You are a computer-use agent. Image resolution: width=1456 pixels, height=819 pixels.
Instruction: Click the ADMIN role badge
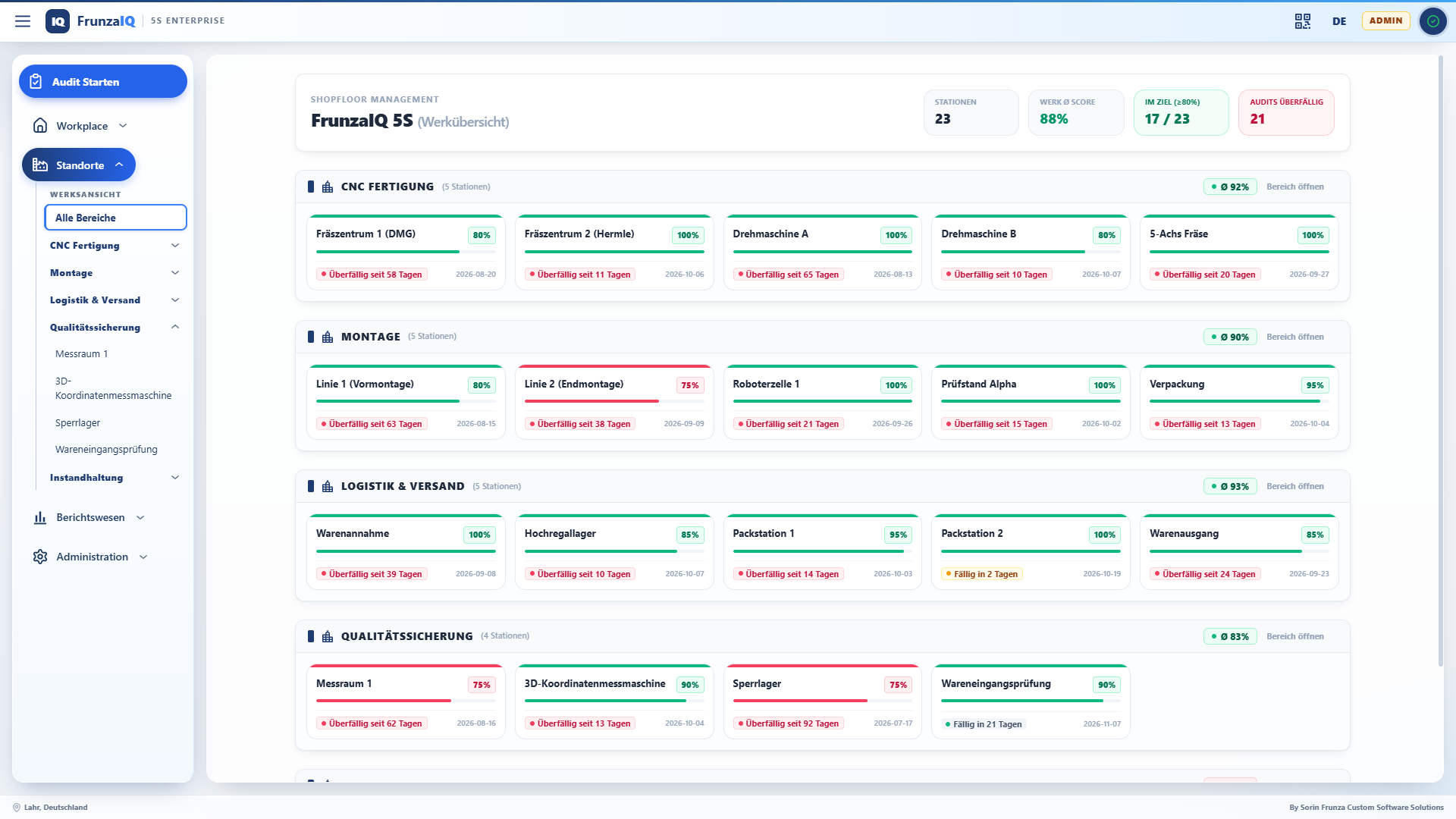1385,20
